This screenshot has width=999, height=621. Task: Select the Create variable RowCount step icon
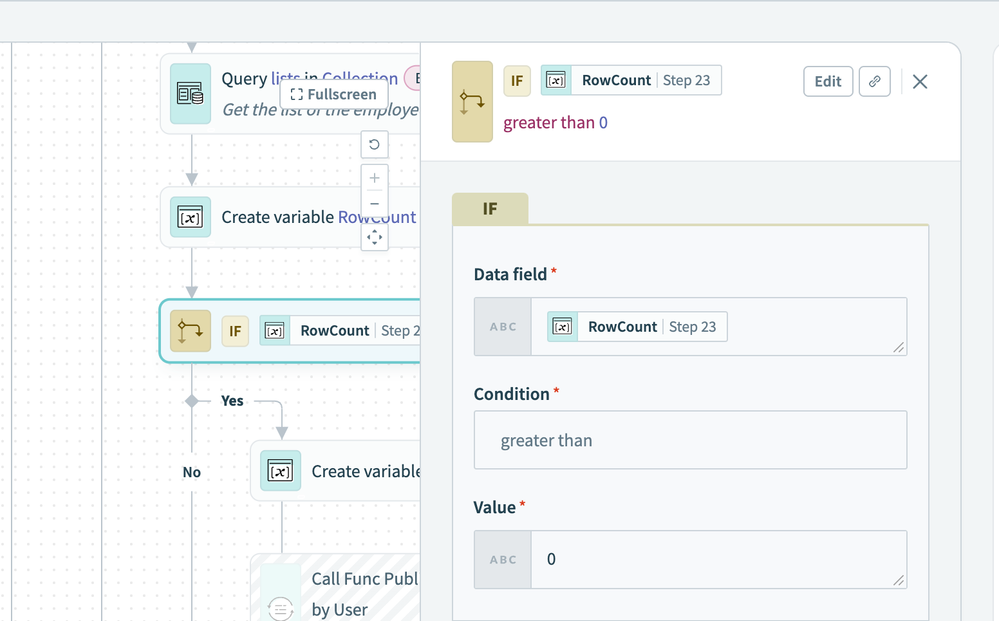pos(190,217)
